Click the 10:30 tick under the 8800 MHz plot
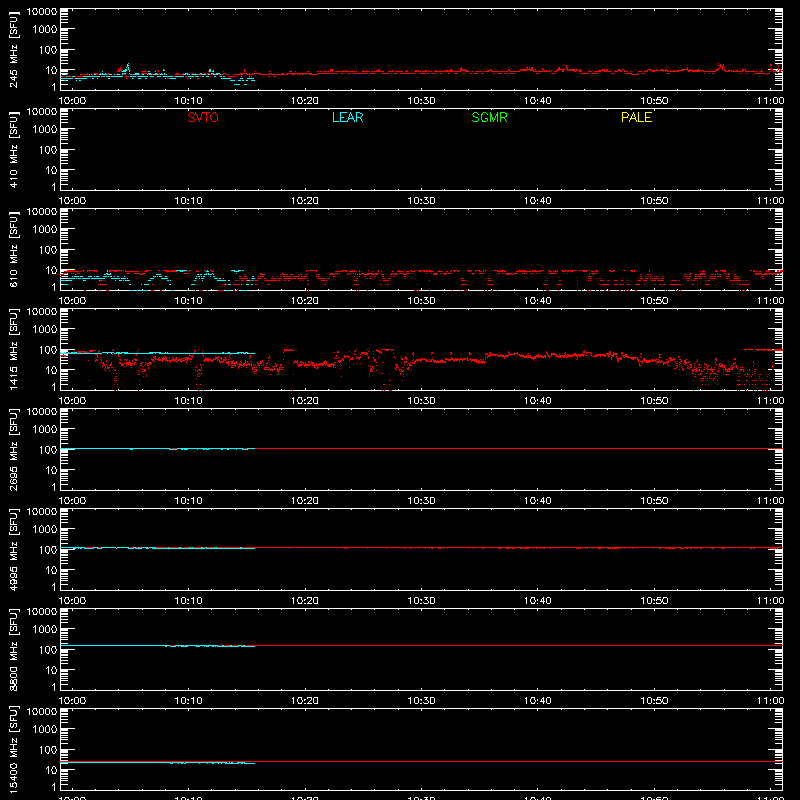The image size is (800, 800). pyautogui.click(x=421, y=701)
